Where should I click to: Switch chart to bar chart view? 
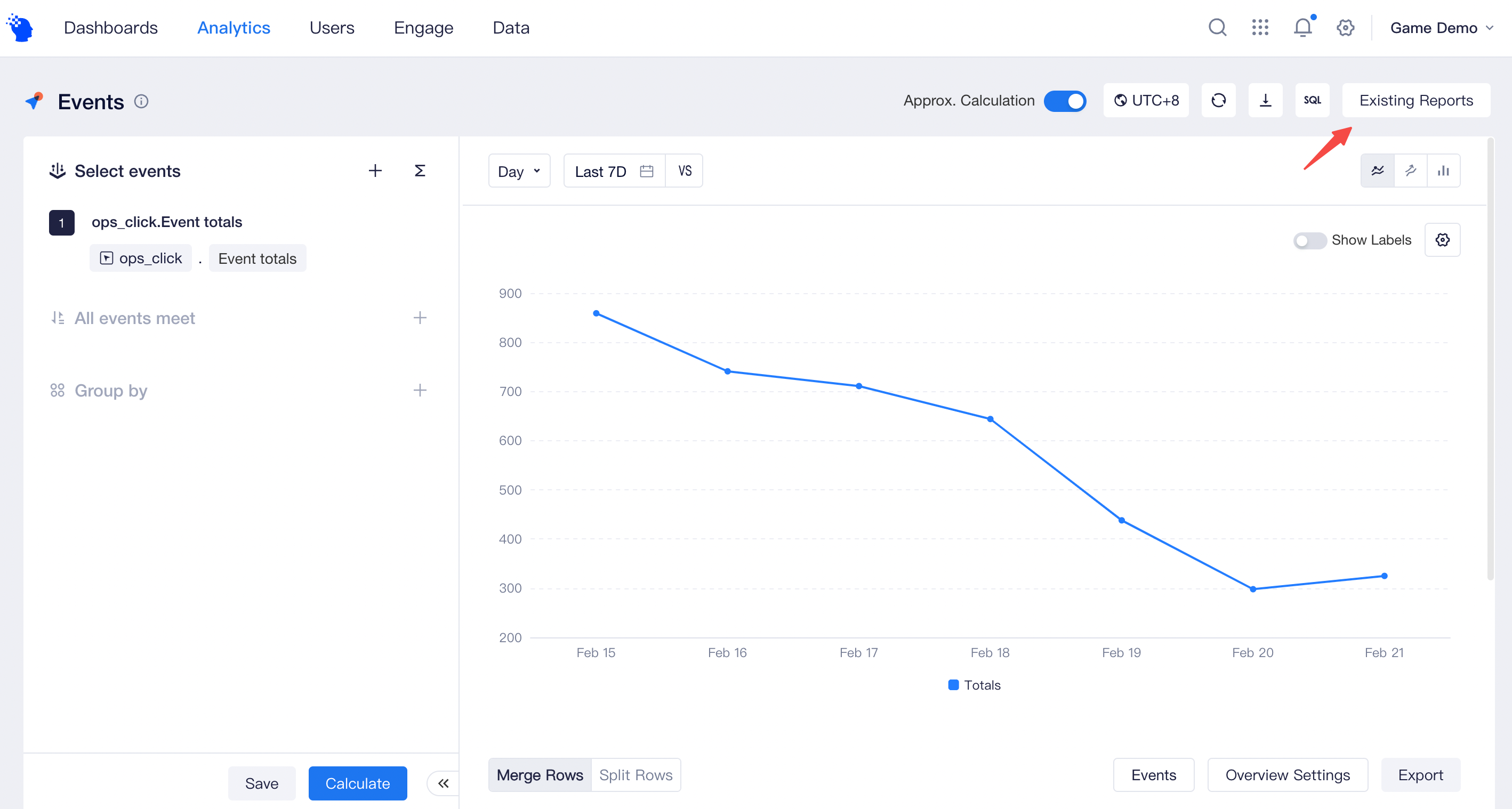[1443, 170]
